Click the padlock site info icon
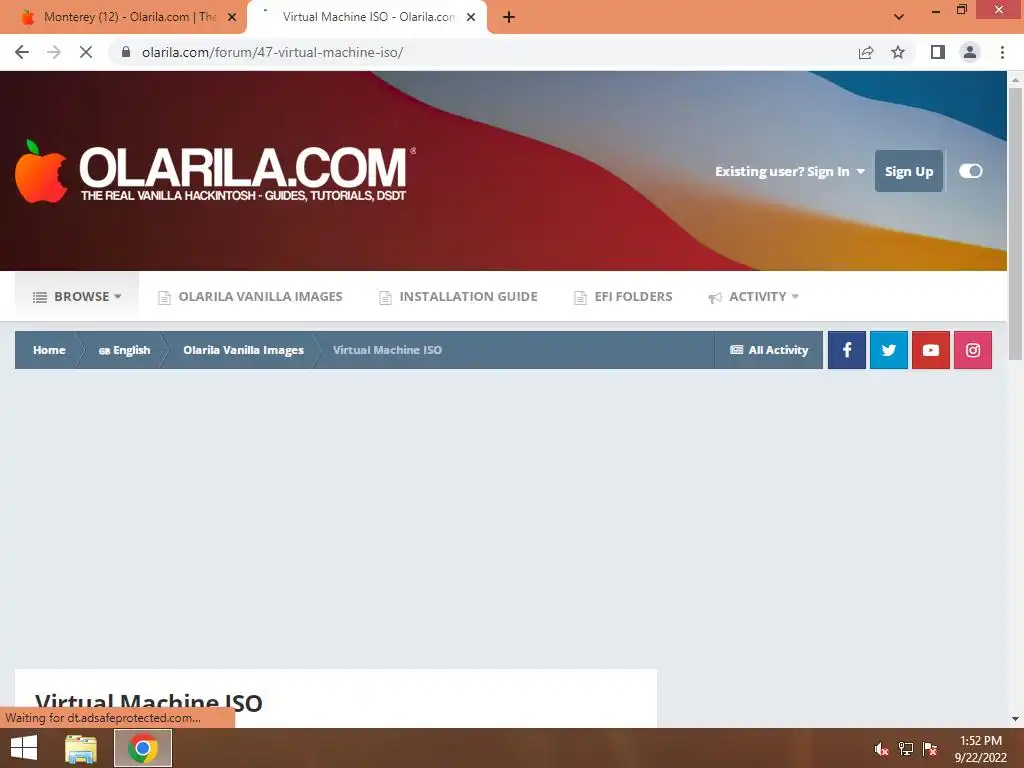Viewport: 1024px width, 768px height. pos(126,52)
